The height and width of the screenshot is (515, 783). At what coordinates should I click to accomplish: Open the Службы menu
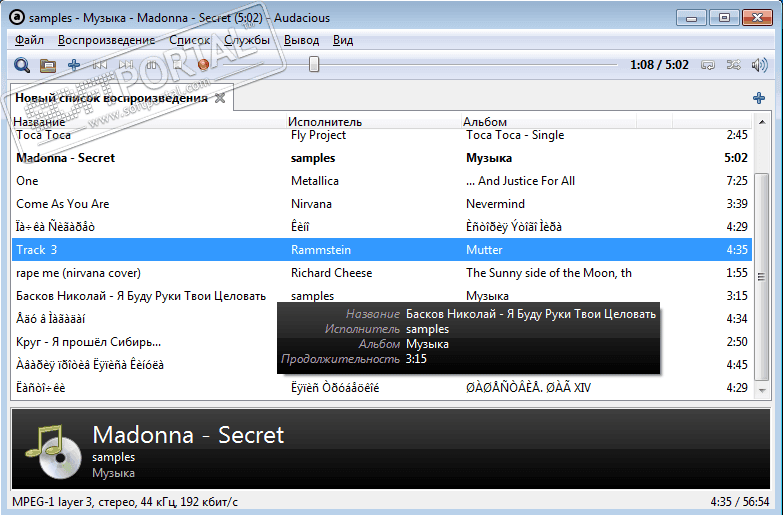pyautogui.click(x=247, y=40)
